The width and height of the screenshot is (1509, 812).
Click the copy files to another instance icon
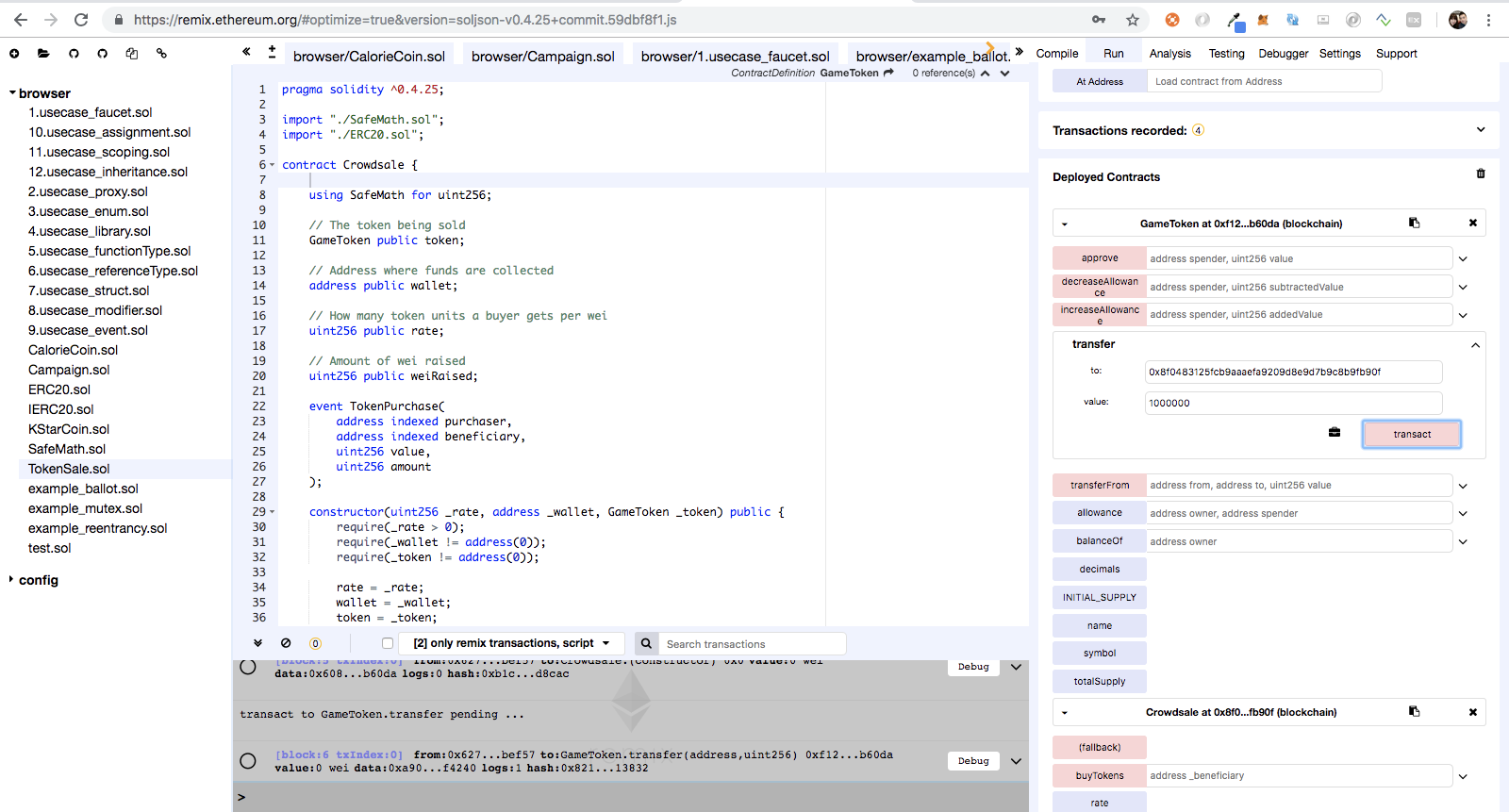[132, 54]
